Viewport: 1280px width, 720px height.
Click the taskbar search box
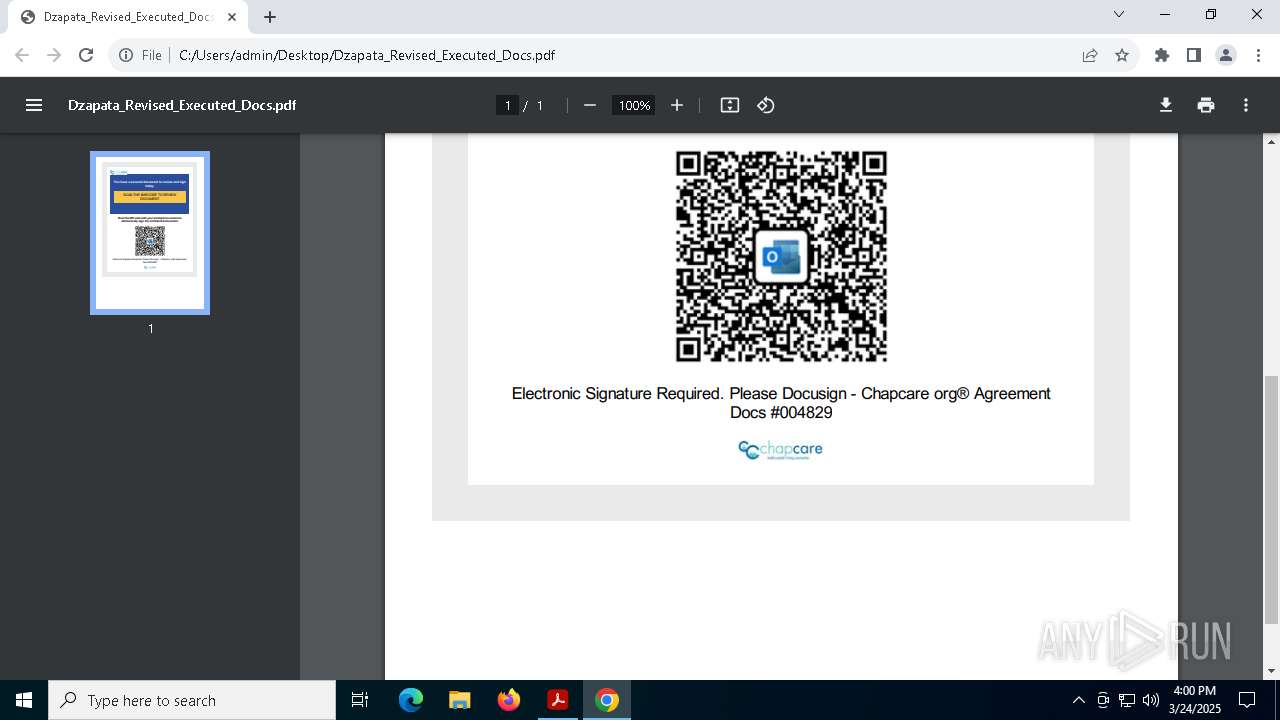192,700
